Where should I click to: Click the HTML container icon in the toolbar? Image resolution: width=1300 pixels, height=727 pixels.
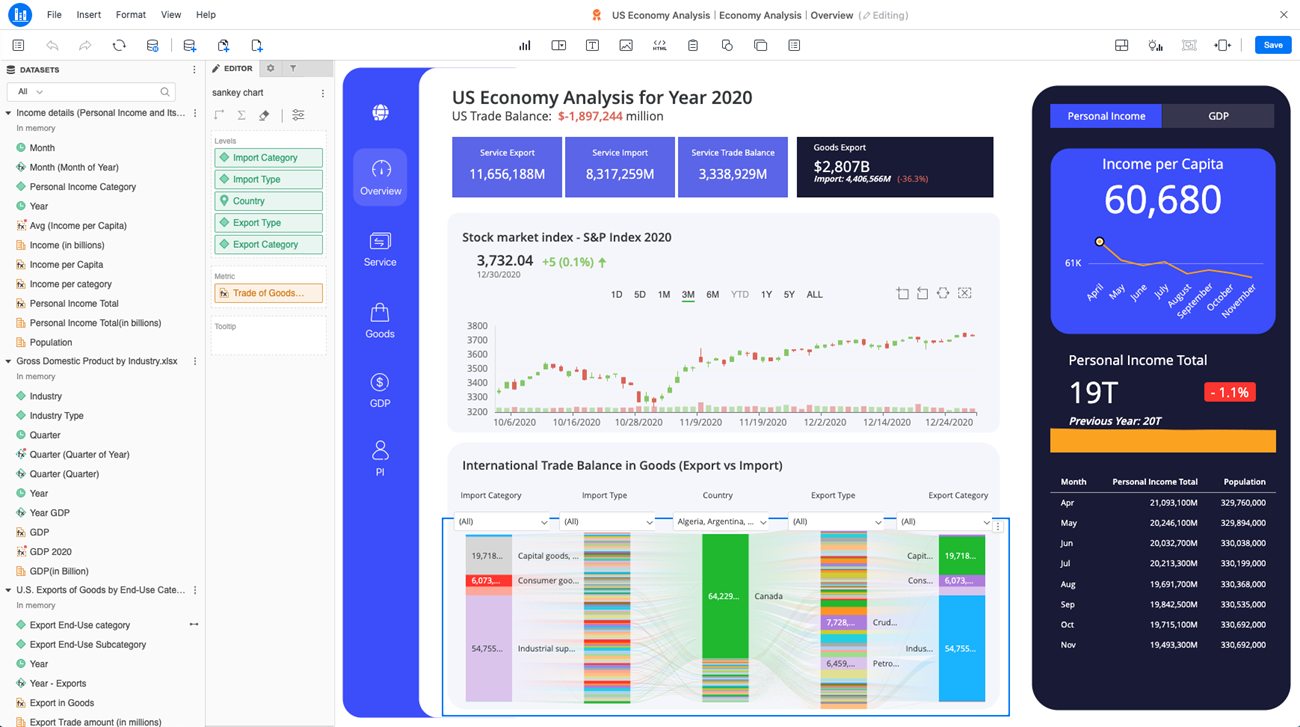659,46
